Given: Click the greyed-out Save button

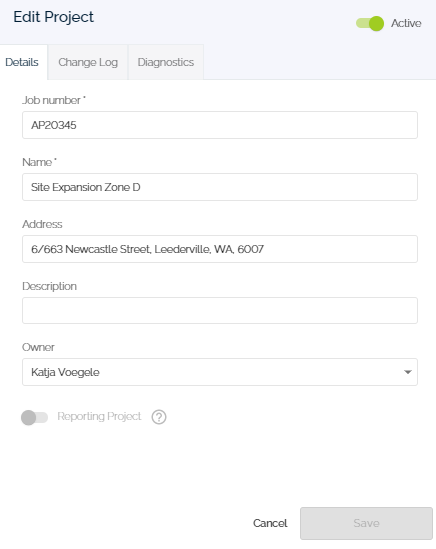Looking at the screenshot, I should [x=366, y=523].
